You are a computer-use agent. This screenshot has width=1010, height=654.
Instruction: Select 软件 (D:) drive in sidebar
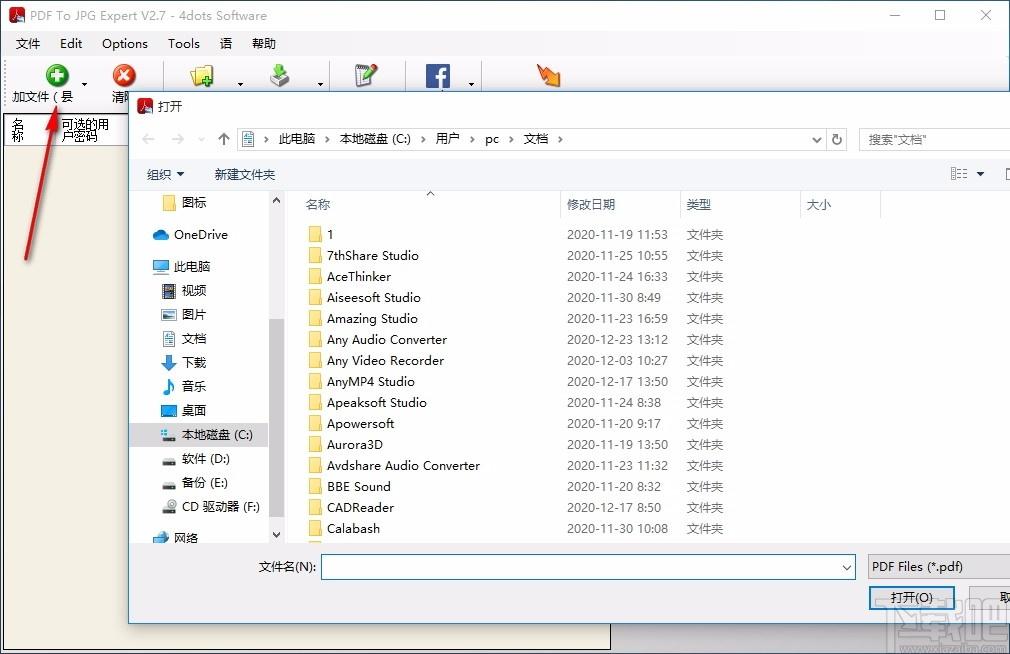click(196, 459)
